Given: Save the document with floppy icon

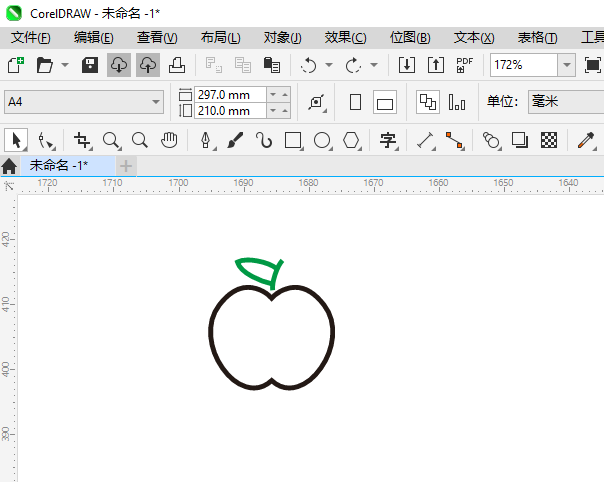Looking at the screenshot, I should tap(90, 65).
